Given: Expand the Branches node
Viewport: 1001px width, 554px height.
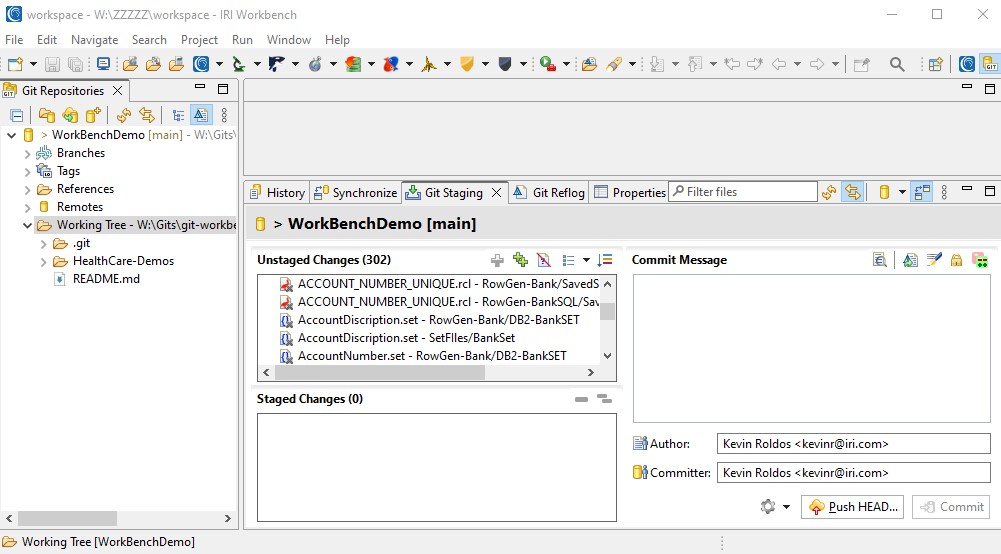Looking at the screenshot, I should click(x=27, y=154).
